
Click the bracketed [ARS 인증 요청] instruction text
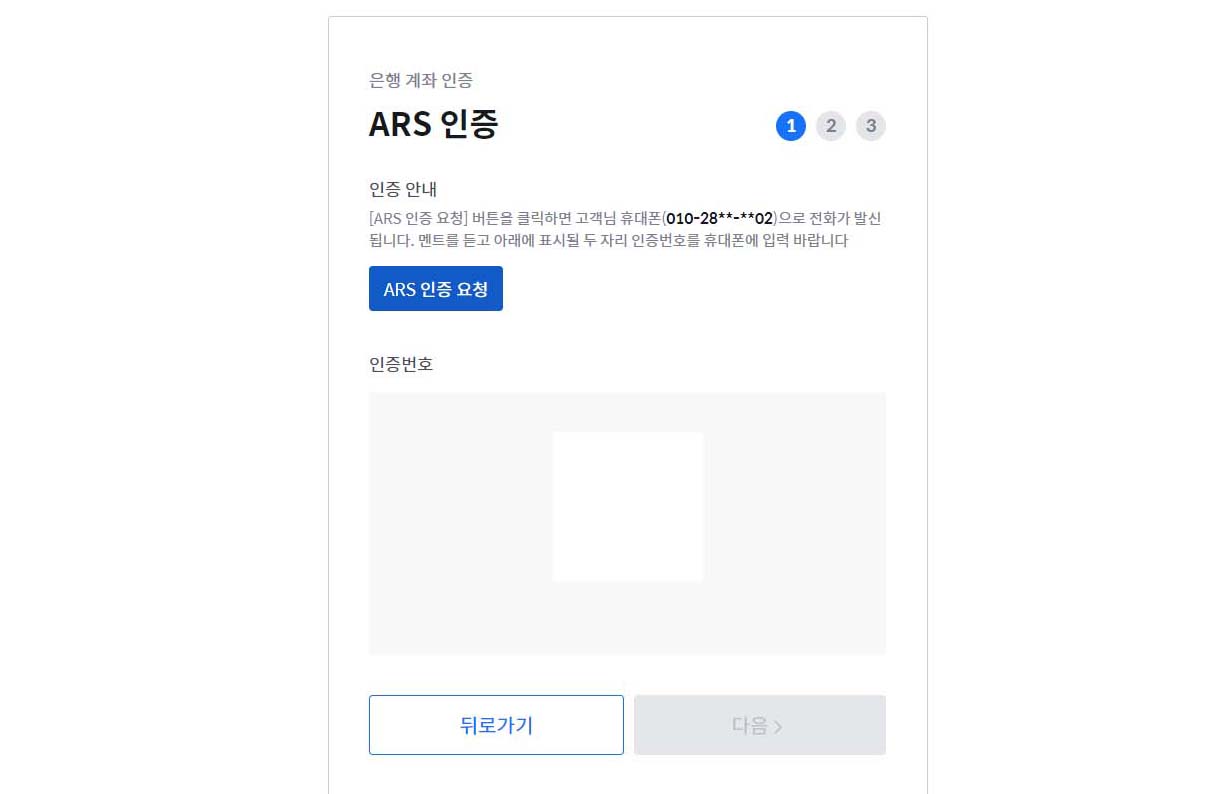pyautogui.click(x=419, y=218)
